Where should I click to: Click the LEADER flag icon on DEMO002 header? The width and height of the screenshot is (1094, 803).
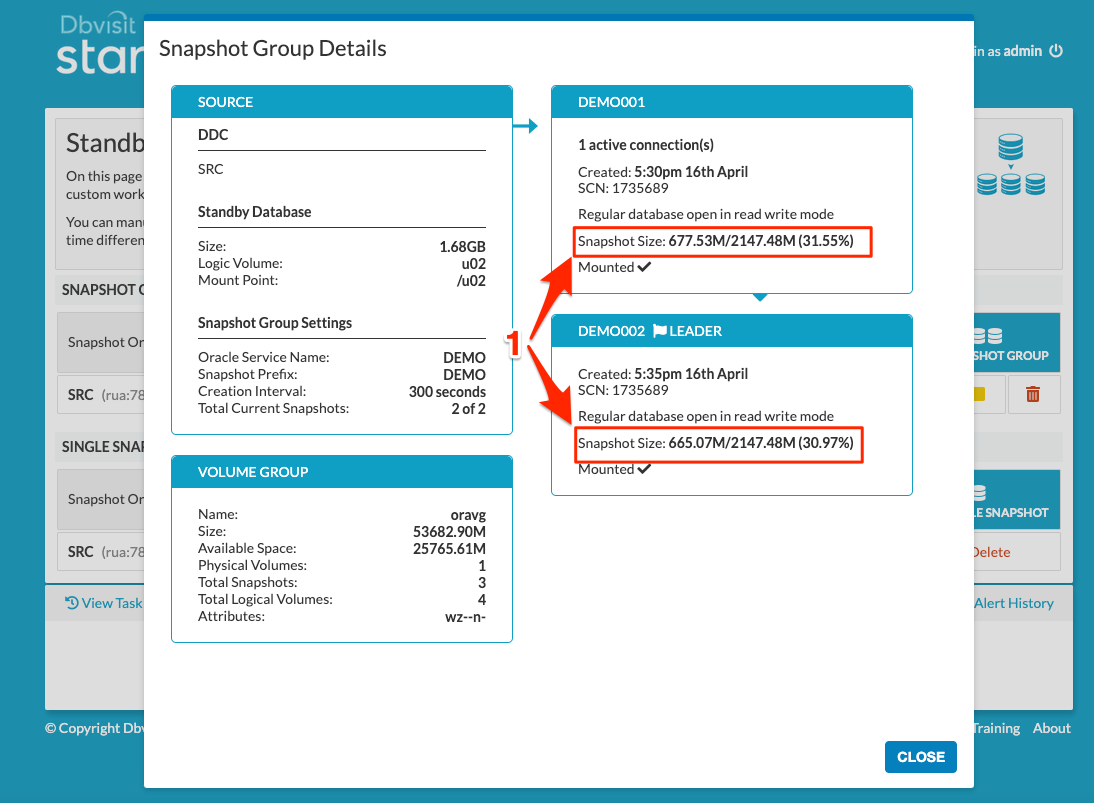pyautogui.click(x=661, y=330)
